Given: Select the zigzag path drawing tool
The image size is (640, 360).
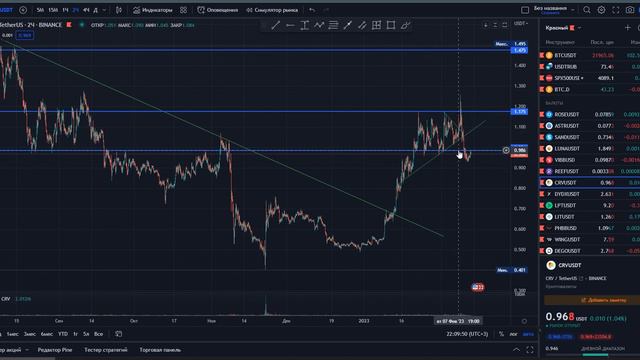Looking at the screenshot, I should (x=319, y=25).
